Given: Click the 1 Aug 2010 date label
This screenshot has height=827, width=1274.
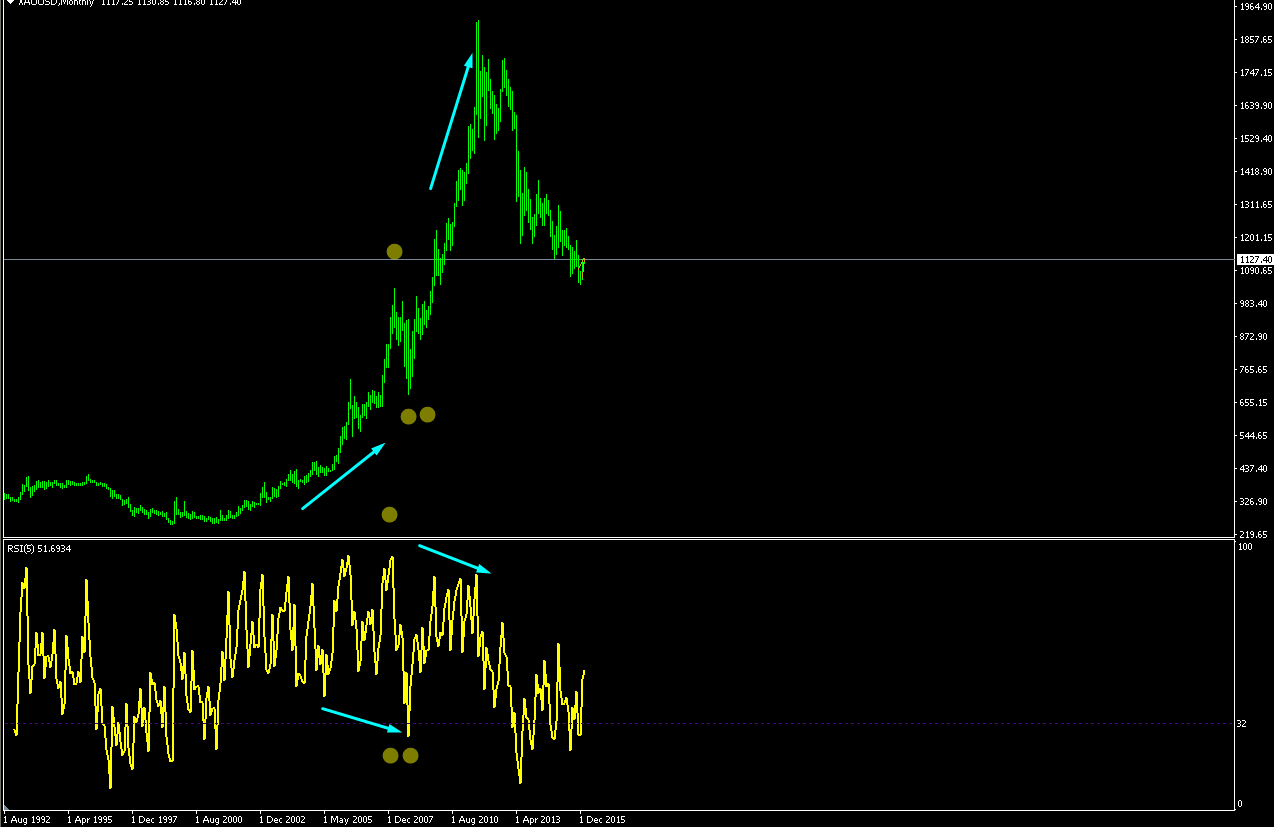Looking at the screenshot, I should tap(473, 819).
